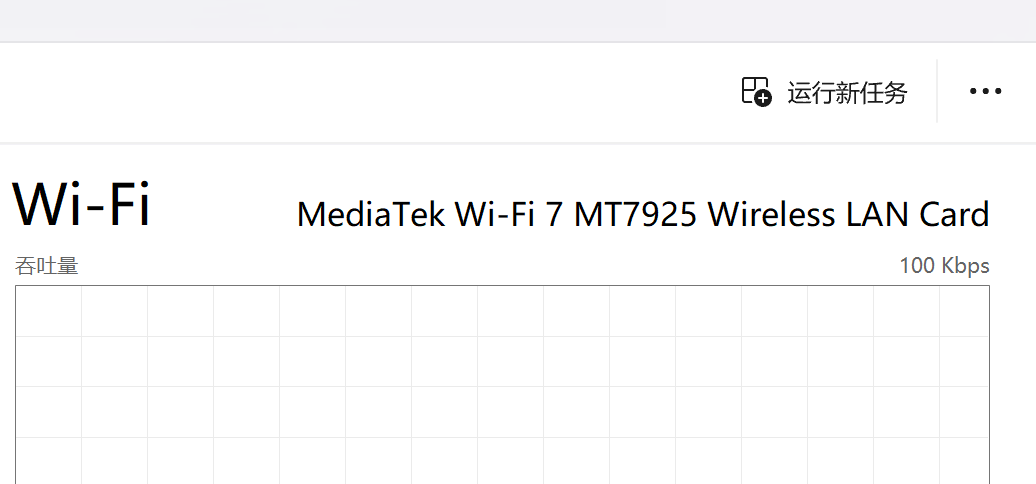Click the word MT7925 in adapter name
Screen dimensions: 1036x484
click(635, 215)
